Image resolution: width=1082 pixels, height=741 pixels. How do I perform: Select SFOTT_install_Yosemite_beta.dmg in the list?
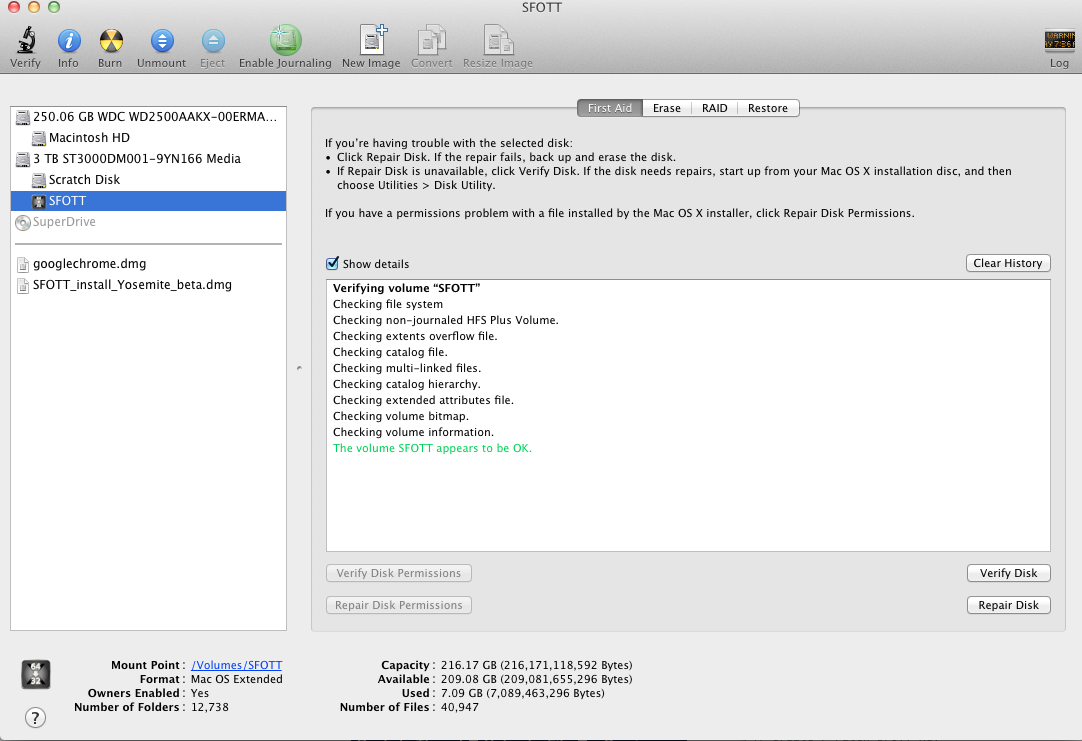(148, 285)
